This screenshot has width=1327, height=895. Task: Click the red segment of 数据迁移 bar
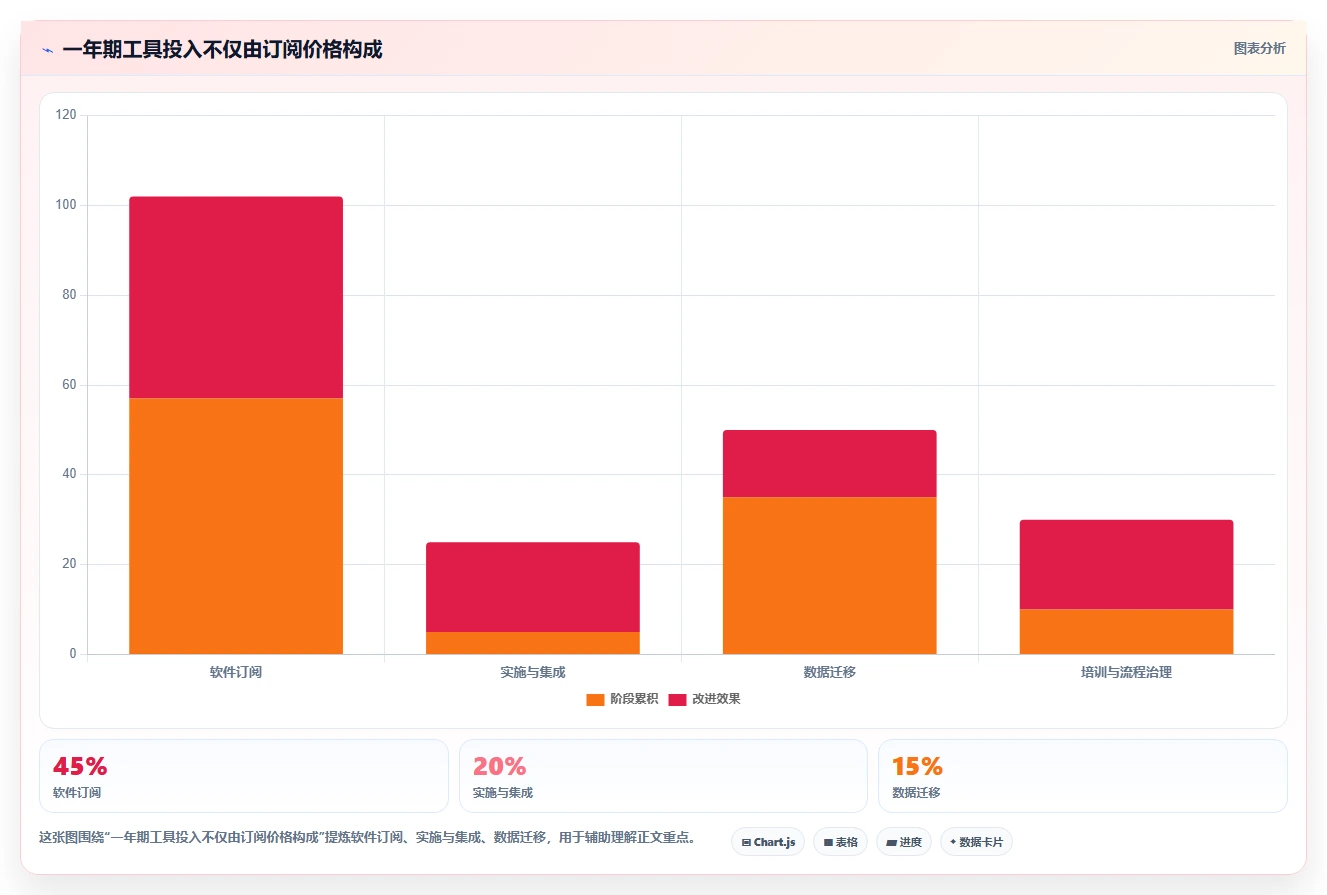tap(830, 464)
